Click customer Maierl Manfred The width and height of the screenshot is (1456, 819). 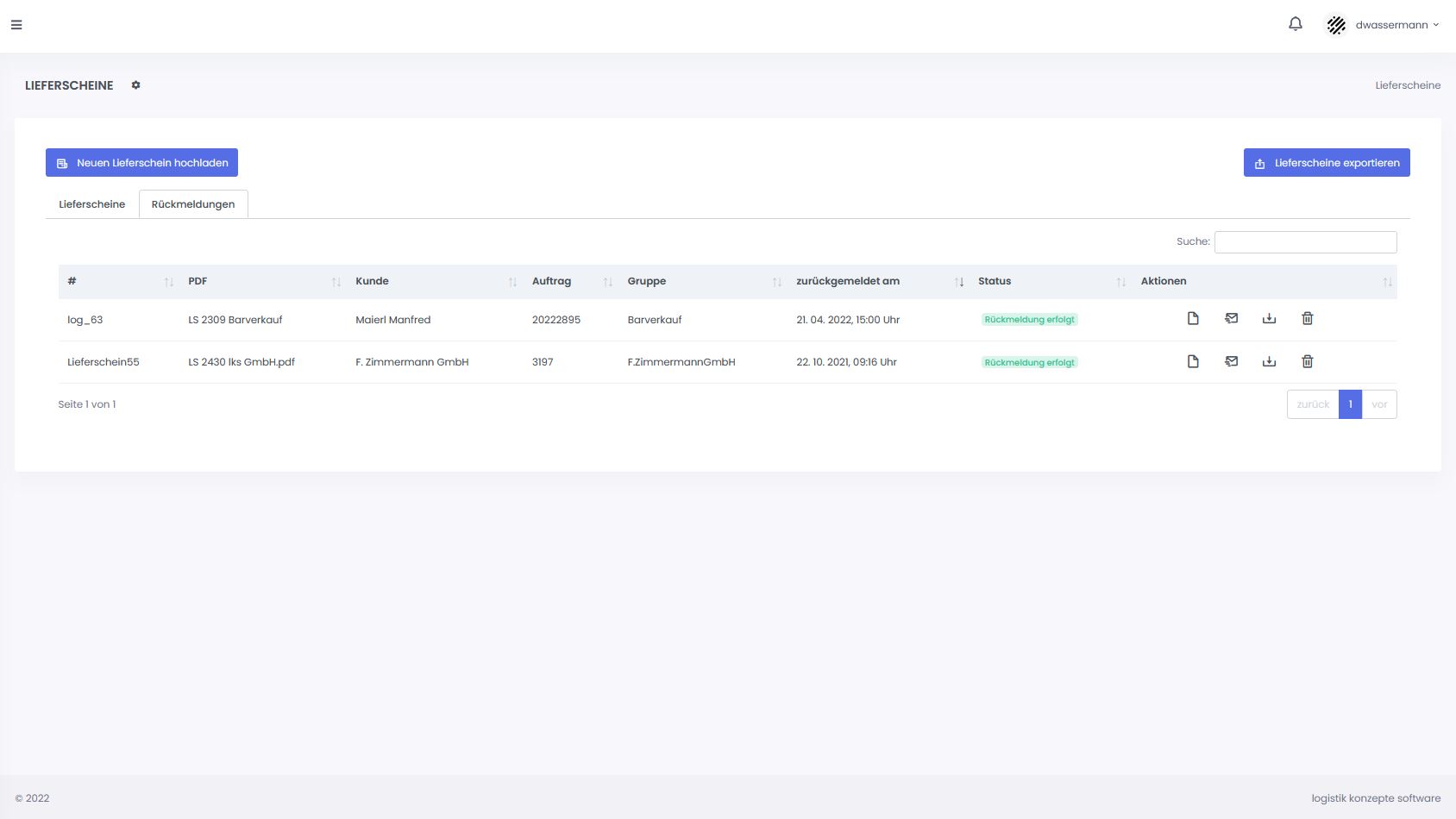393,320
